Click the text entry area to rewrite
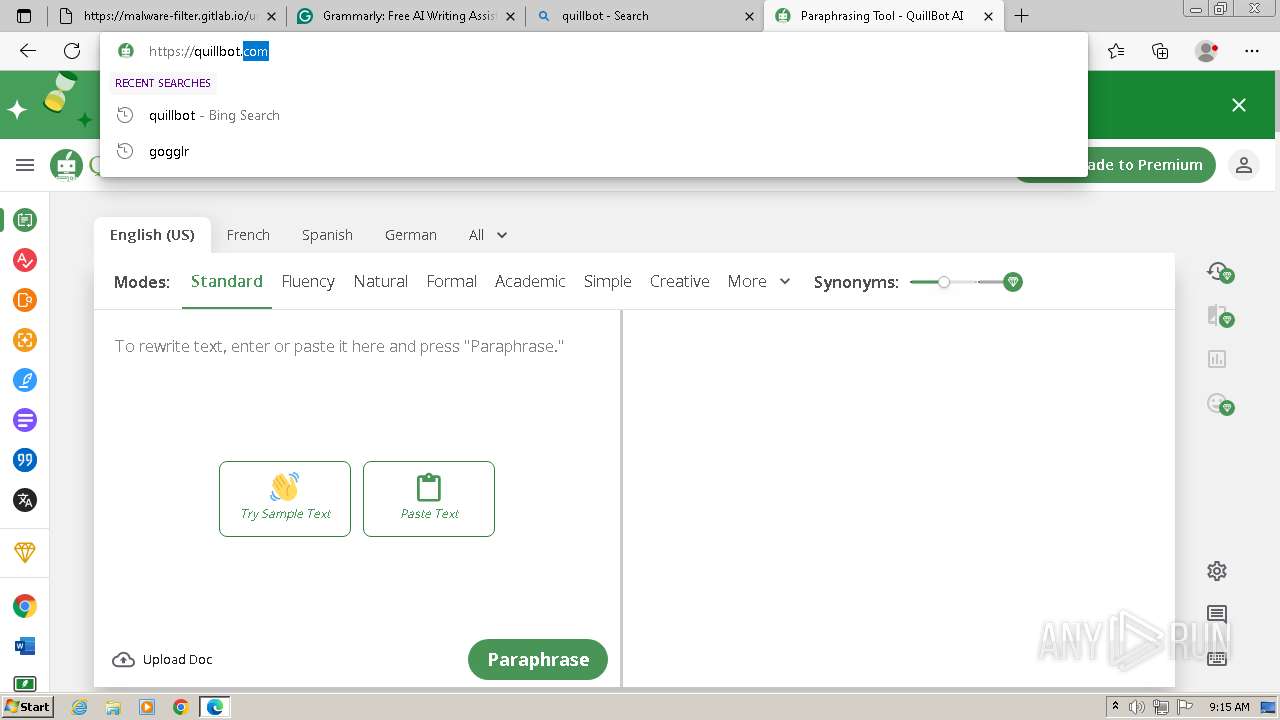The height and width of the screenshot is (720, 1280). (357, 346)
